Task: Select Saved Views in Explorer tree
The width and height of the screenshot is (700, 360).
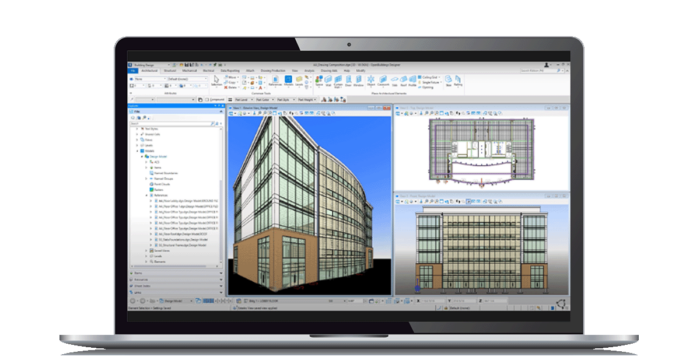Action: 160,251
